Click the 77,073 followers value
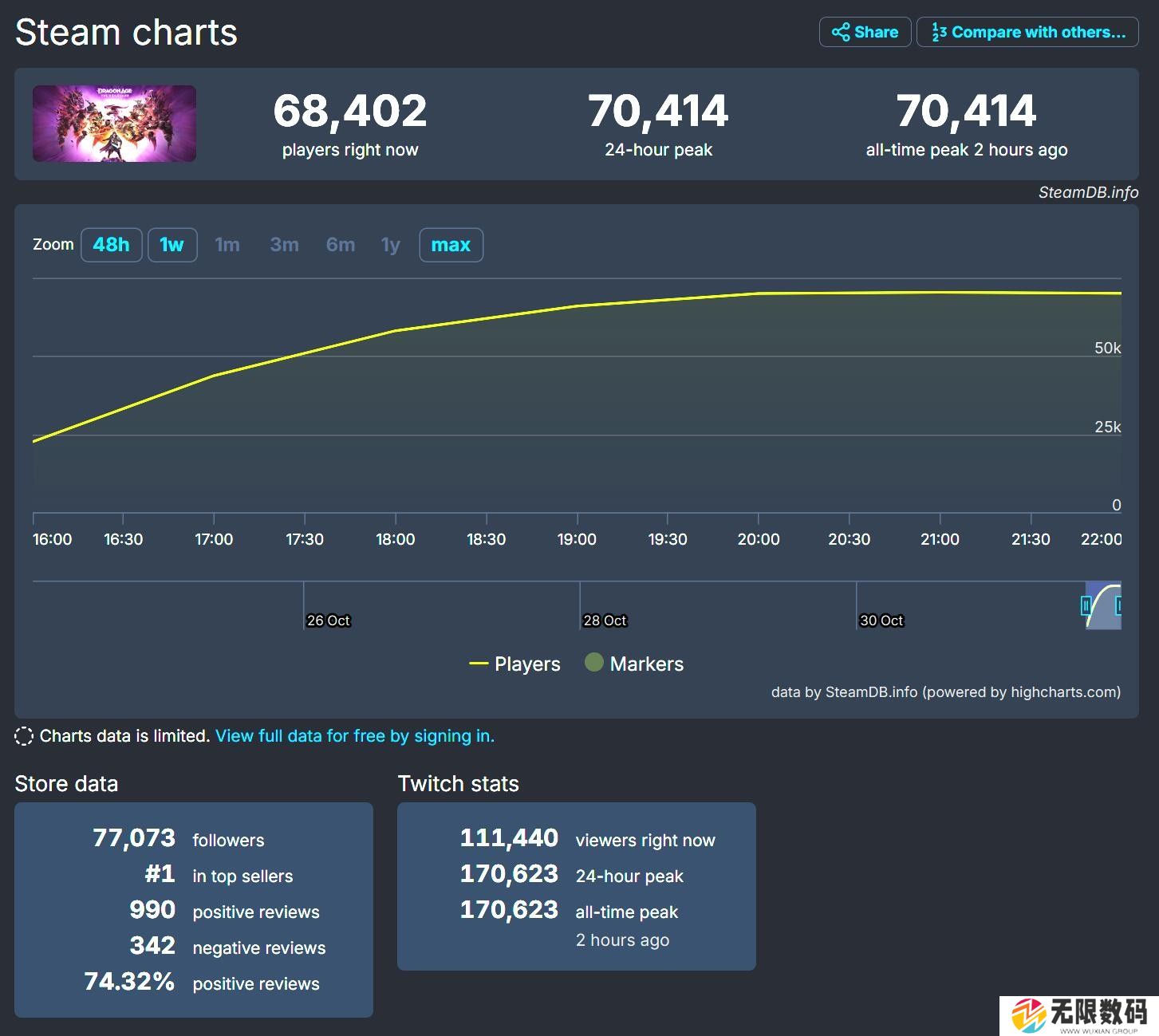This screenshot has width=1159, height=1036. point(134,837)
